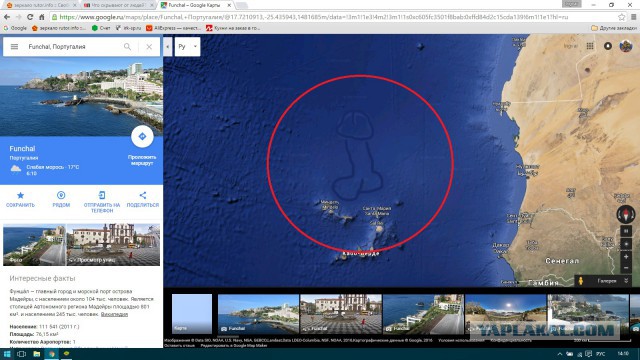Open the Street View (Просмотр улиц) thumbnail
The width and height of the screenshot is (640, 360).
coord(113,244)
